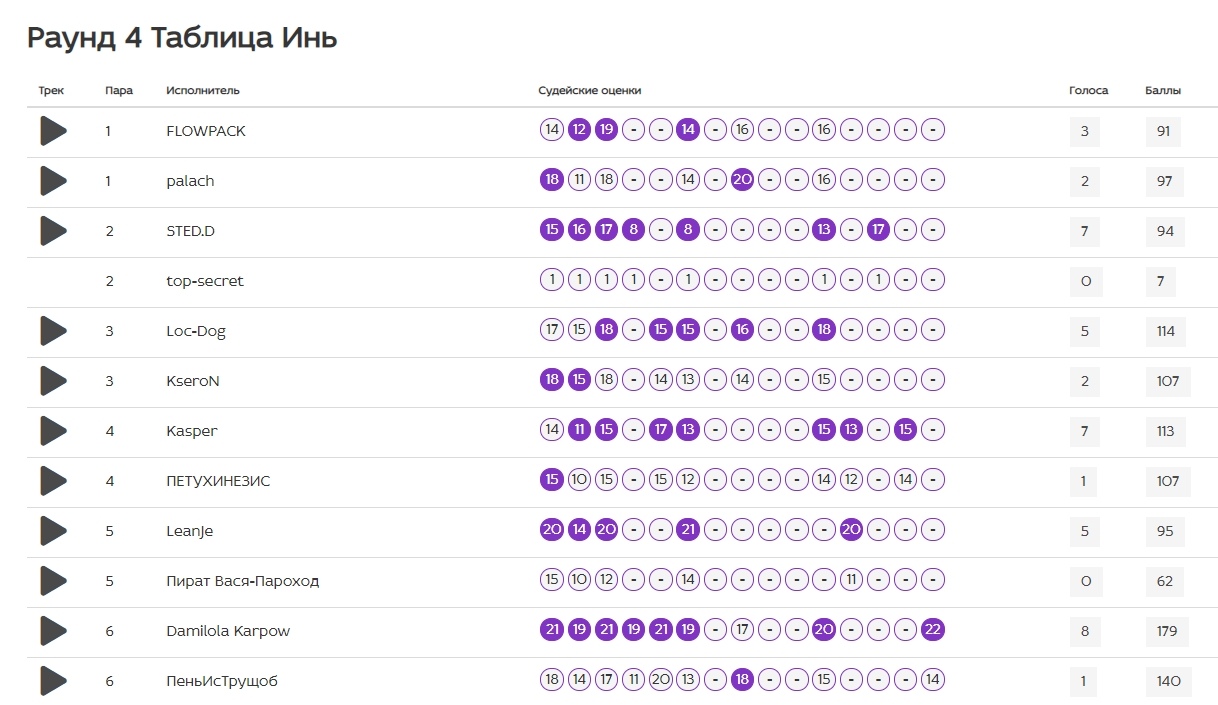Play the FLOWPACK track
Screen dimensions: 1218x705
pyautogui.click(x=53, y=131)
